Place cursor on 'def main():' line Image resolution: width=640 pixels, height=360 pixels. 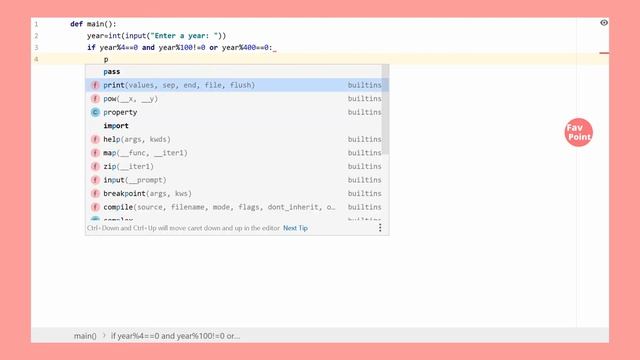(x=93, y=24)
